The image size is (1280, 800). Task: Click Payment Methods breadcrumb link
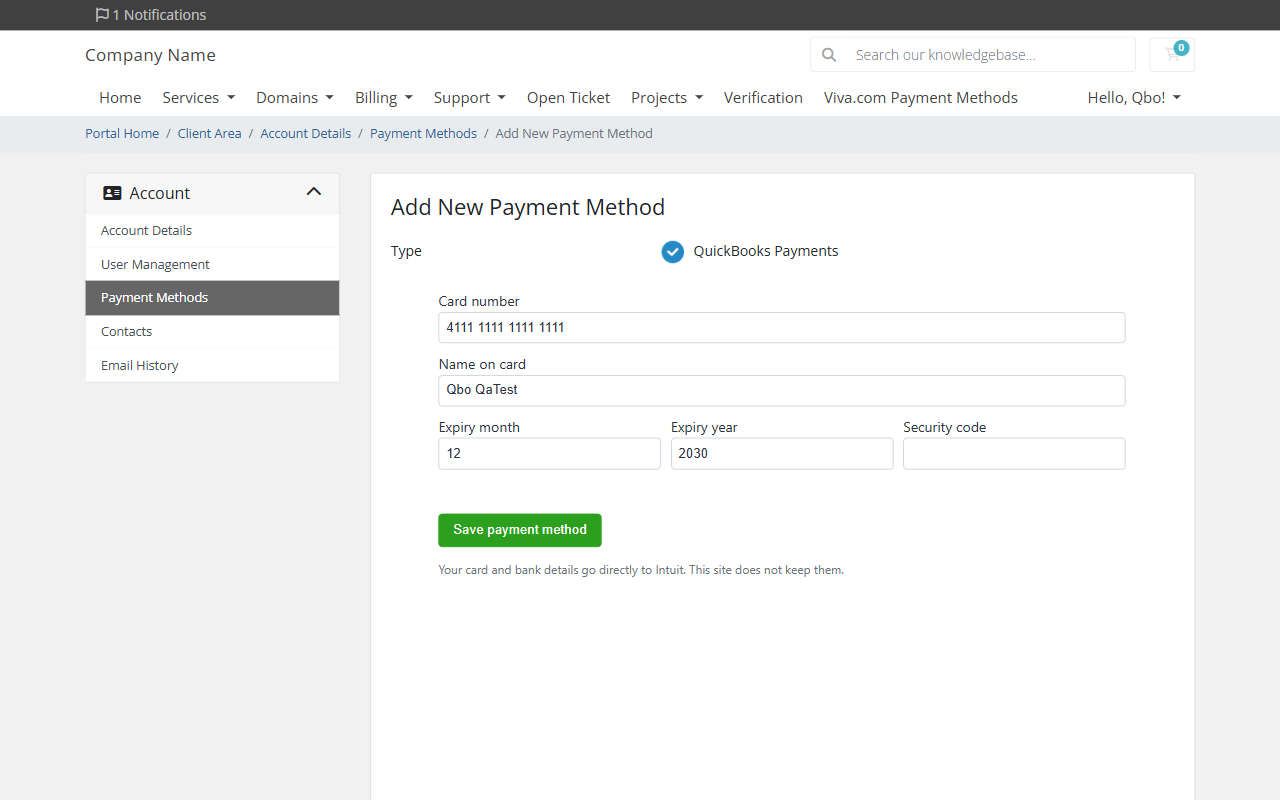point(423,134)
